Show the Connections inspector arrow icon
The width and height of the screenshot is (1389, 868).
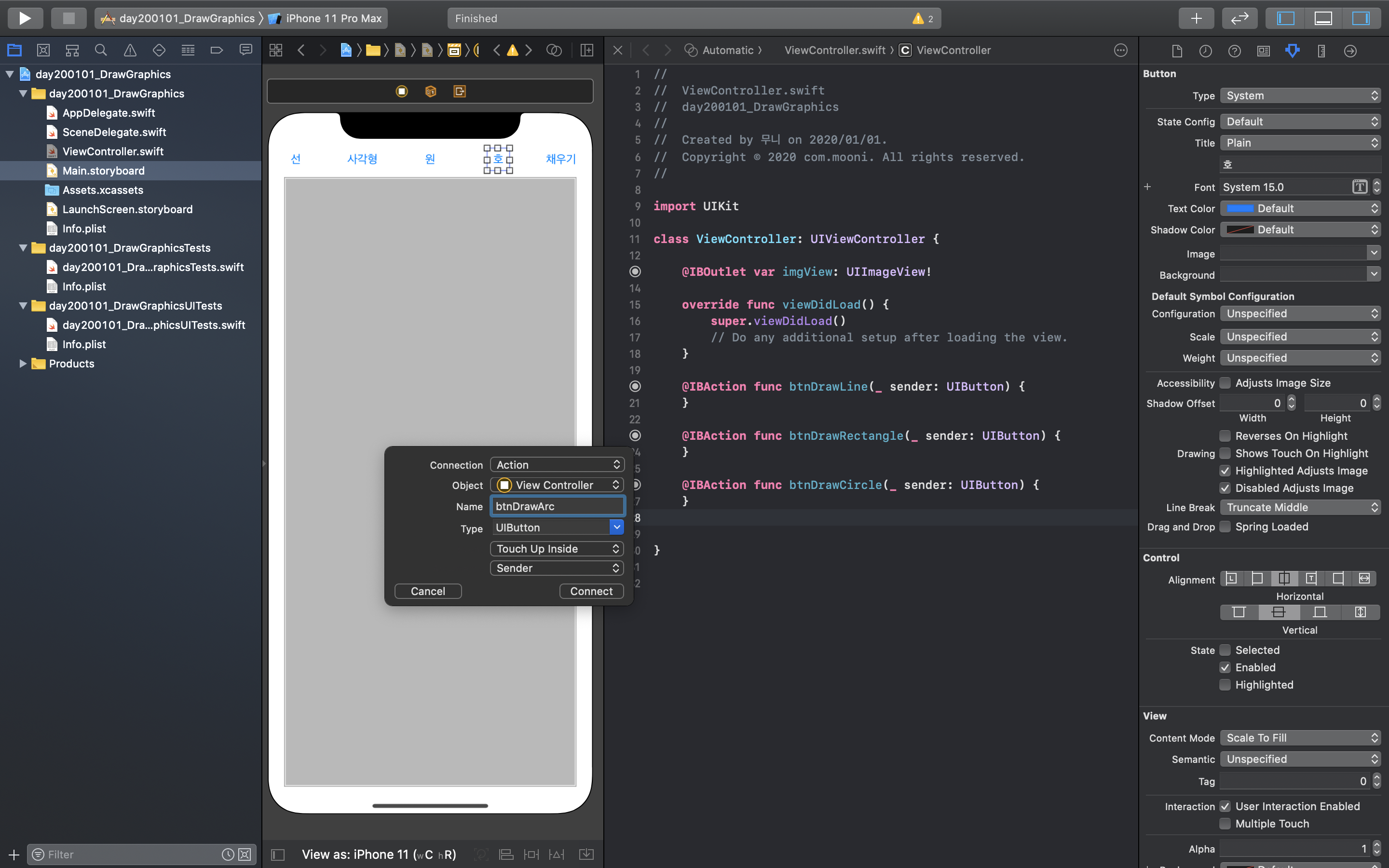[x=1350, y=51]
